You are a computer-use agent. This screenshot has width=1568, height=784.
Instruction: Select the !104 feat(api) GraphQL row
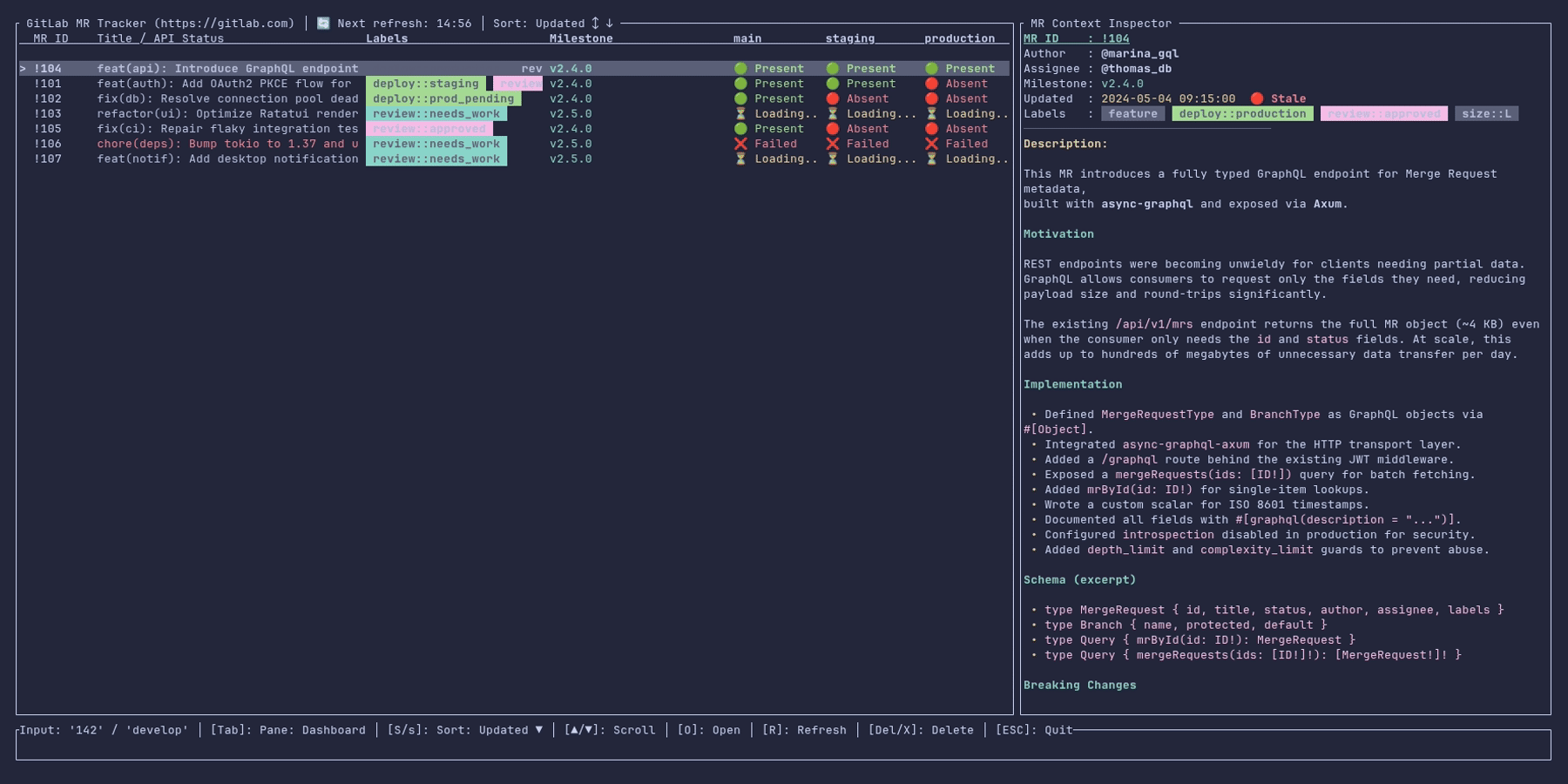(x=514, y=69)
